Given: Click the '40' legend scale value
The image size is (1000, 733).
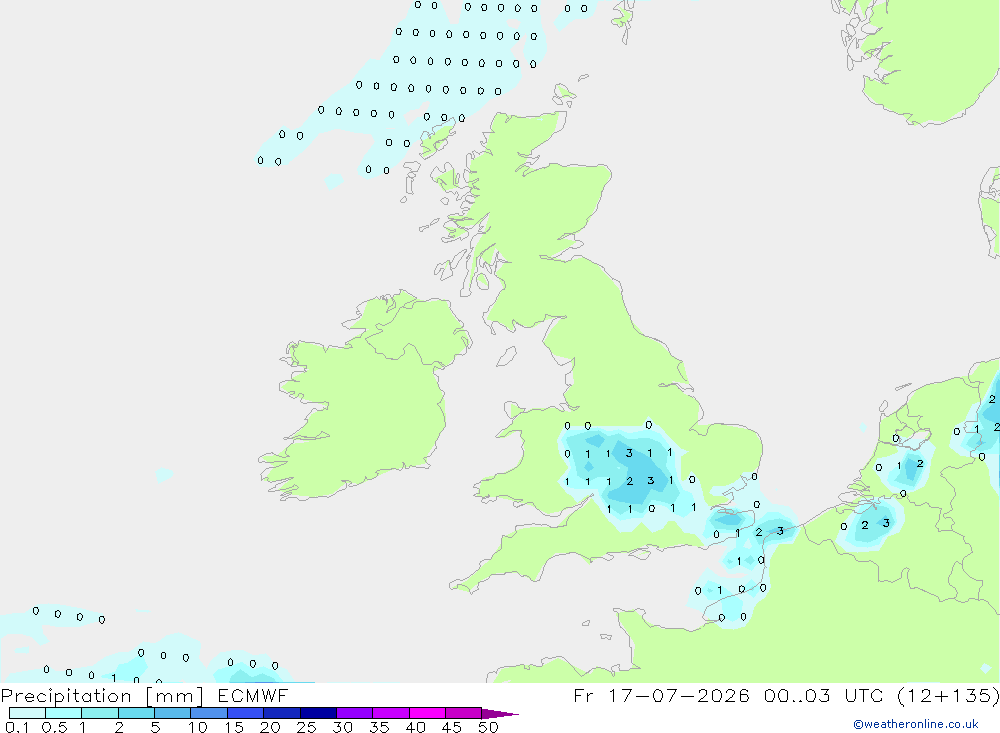Looking at the screenshot, I should [415, 727].
